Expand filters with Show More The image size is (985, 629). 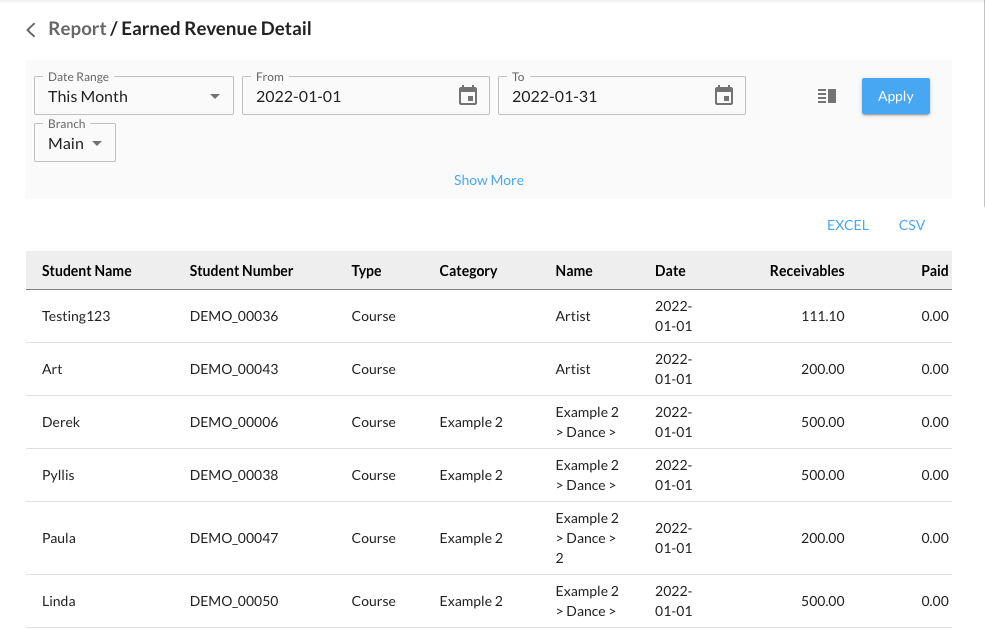(x=488, y=180)
